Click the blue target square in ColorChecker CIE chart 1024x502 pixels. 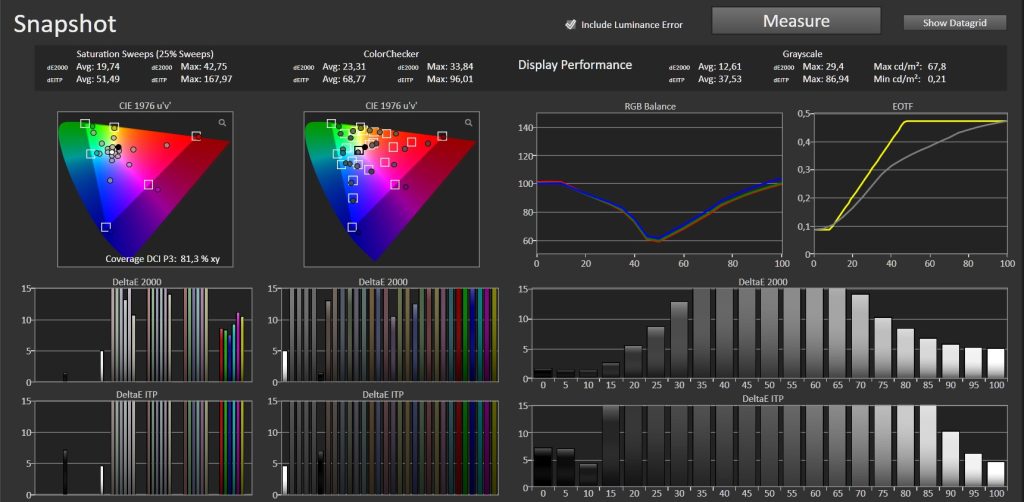coord(352,227)
